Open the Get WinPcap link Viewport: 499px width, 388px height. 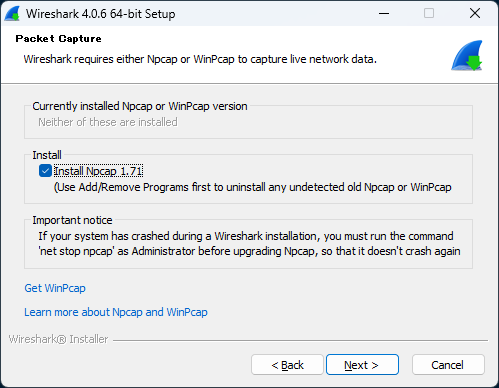(55, 288)
